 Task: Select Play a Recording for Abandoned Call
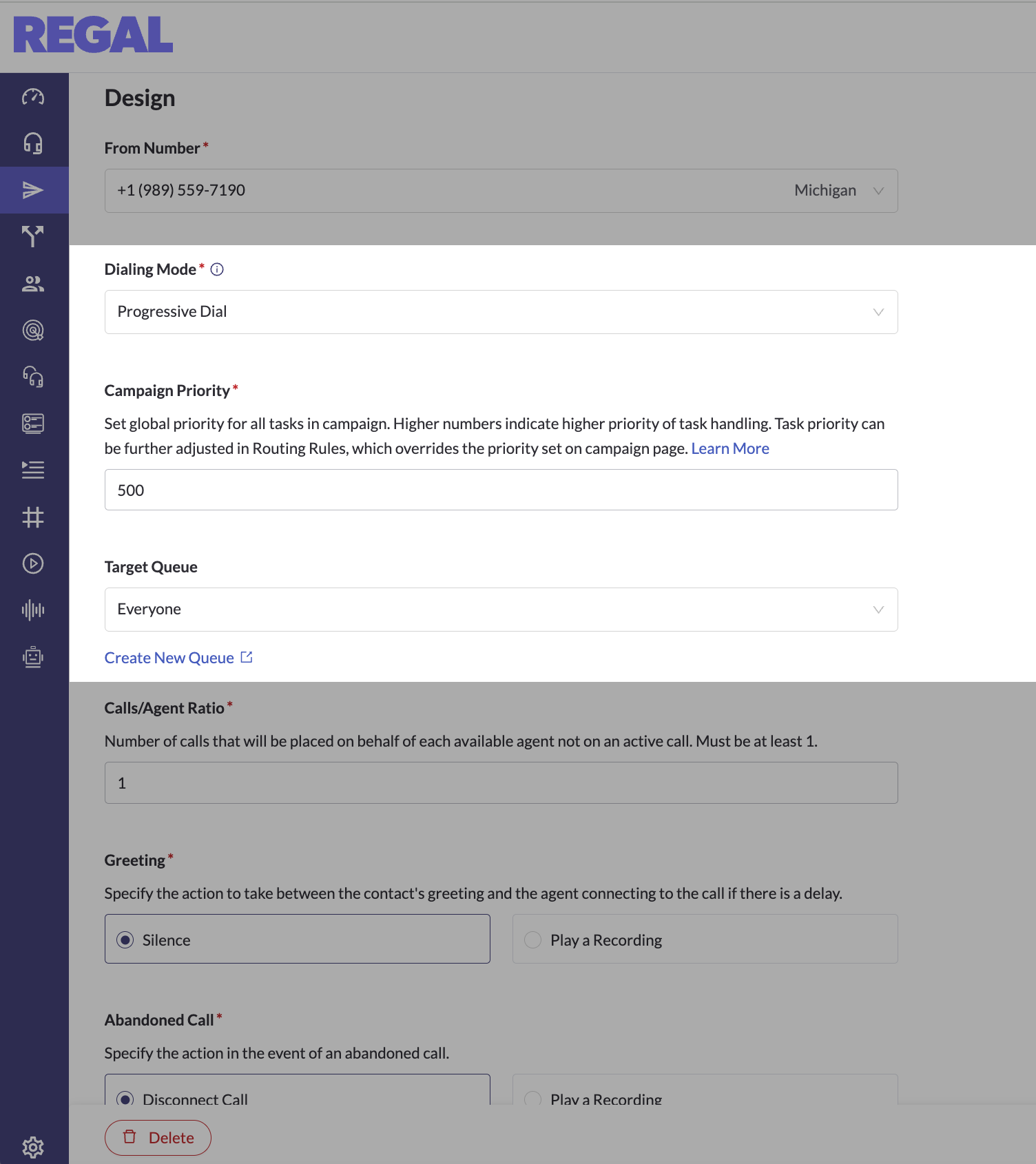point(705,1090)
